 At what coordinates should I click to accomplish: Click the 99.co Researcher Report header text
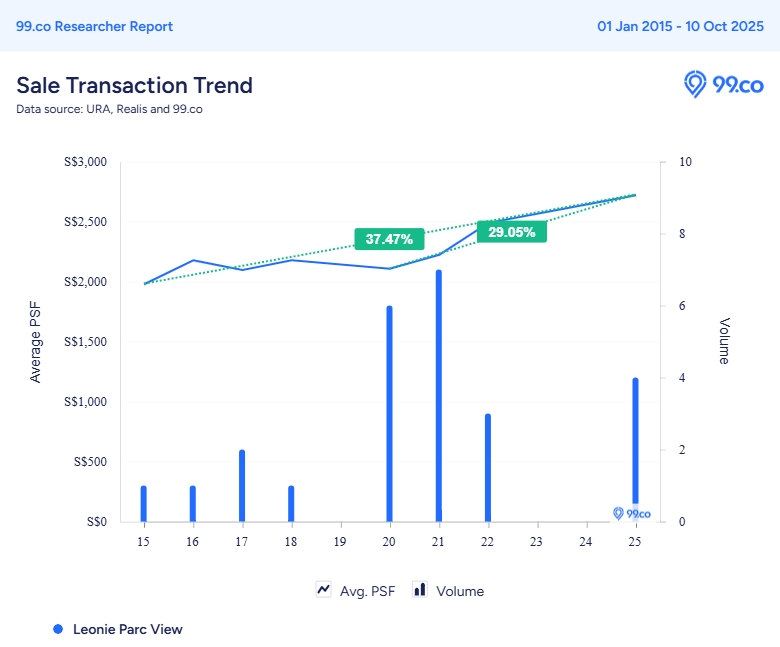pos(94,26)
